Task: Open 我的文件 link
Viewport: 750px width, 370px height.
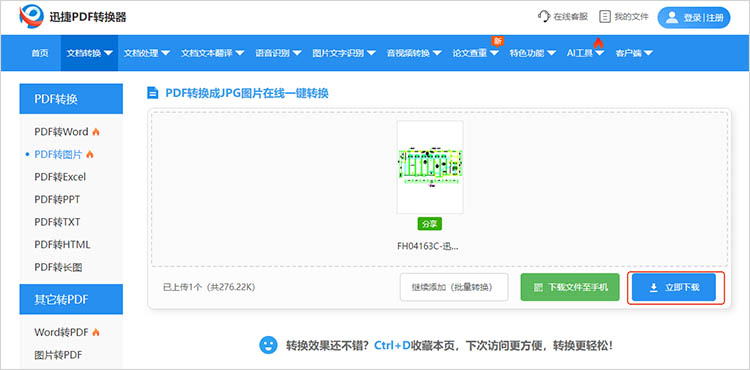Action: coord(624,17)
